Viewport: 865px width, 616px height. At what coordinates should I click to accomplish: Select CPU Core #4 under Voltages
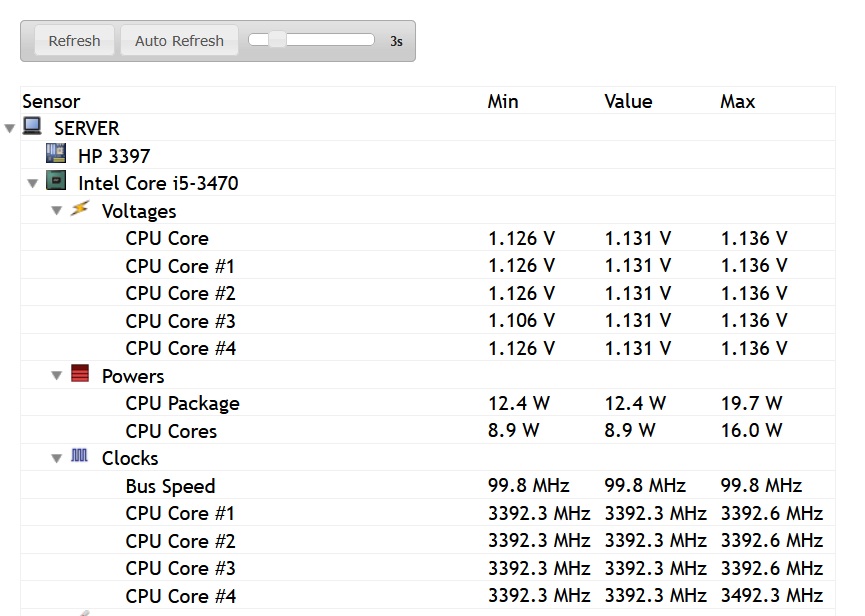click(428, 348)
